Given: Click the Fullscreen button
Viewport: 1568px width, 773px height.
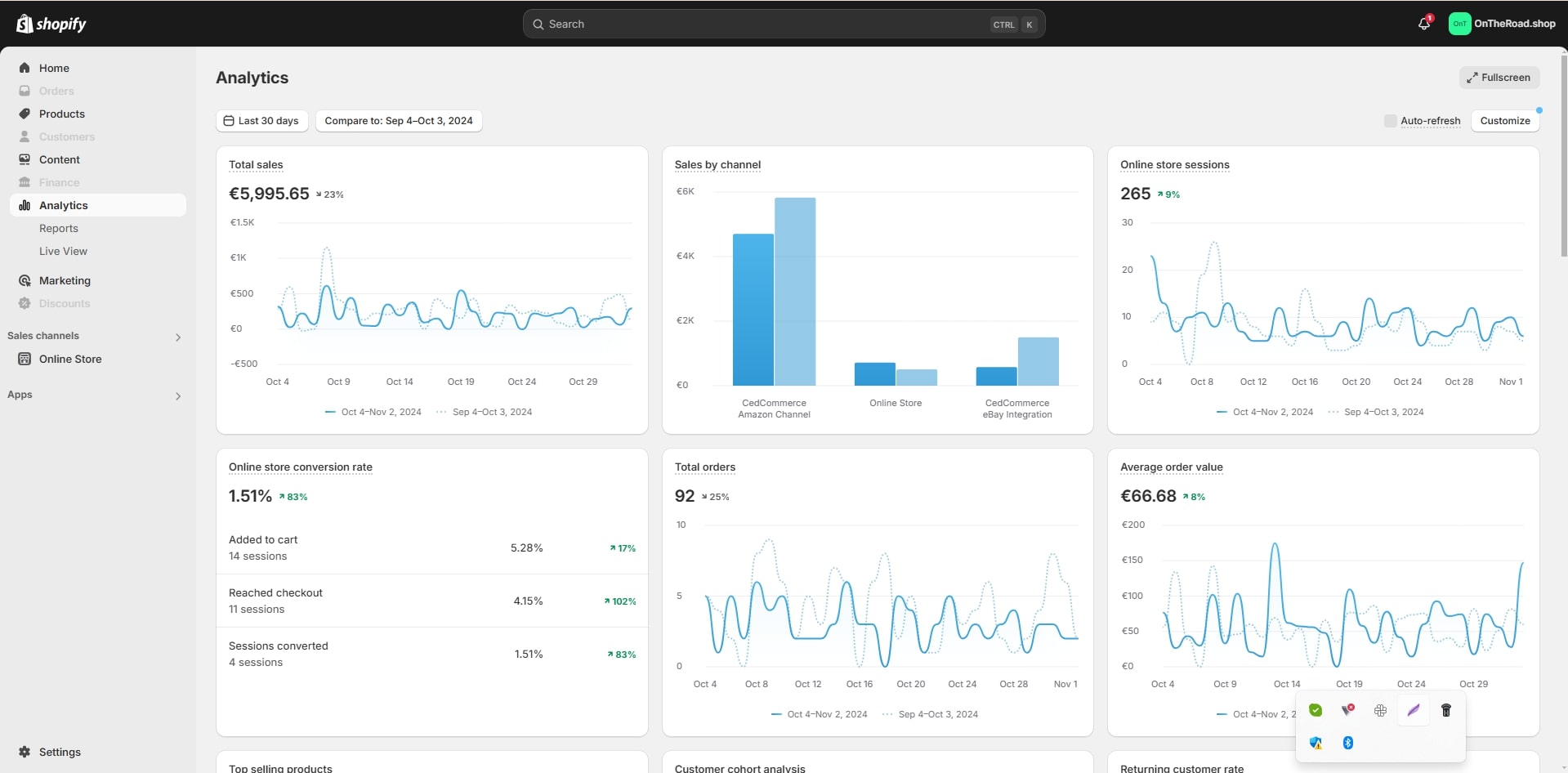Looking at the screenshot, I should pos(1499,78).
